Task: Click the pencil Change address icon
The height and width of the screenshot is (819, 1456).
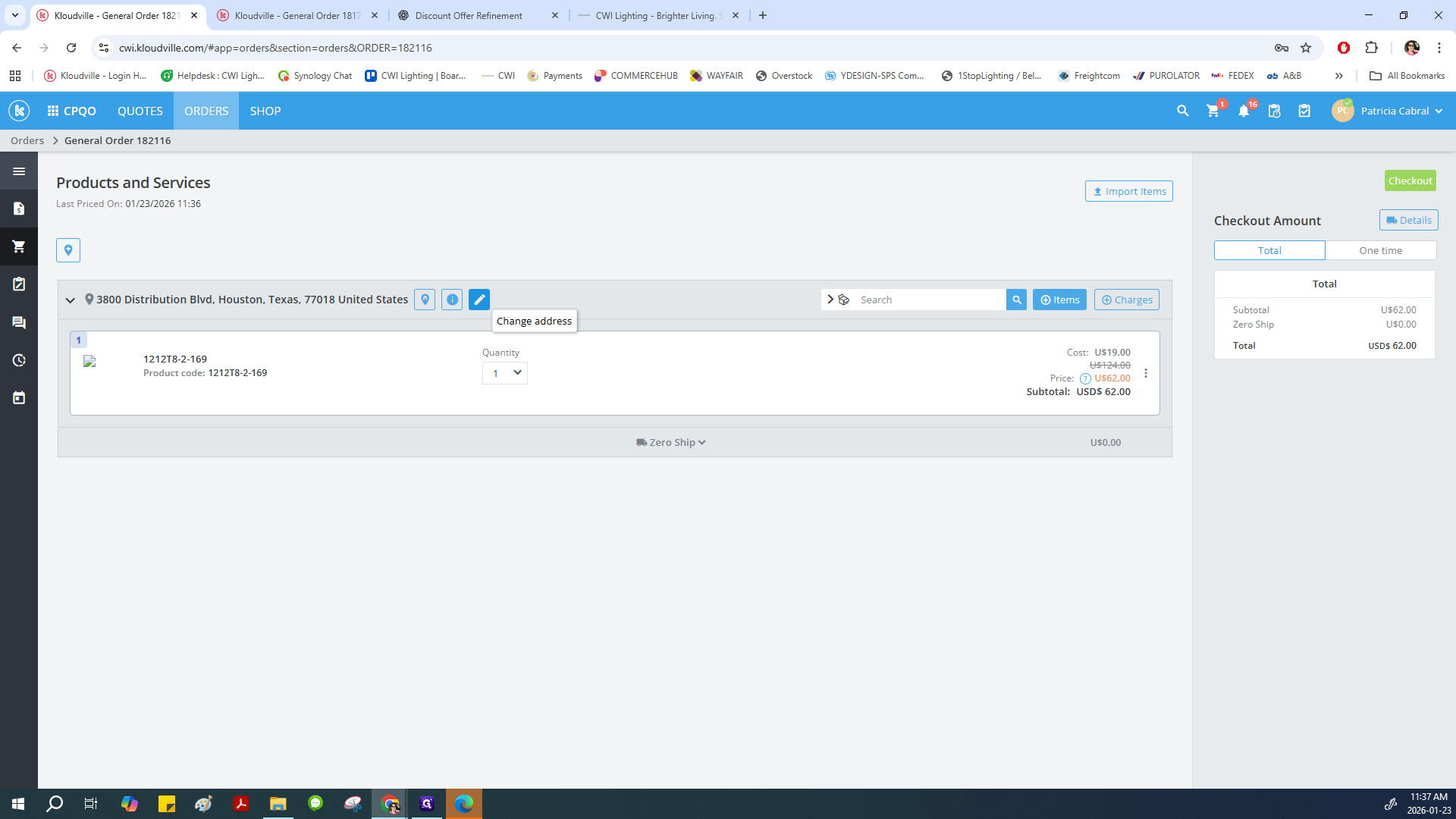Action: pos(479,300)
